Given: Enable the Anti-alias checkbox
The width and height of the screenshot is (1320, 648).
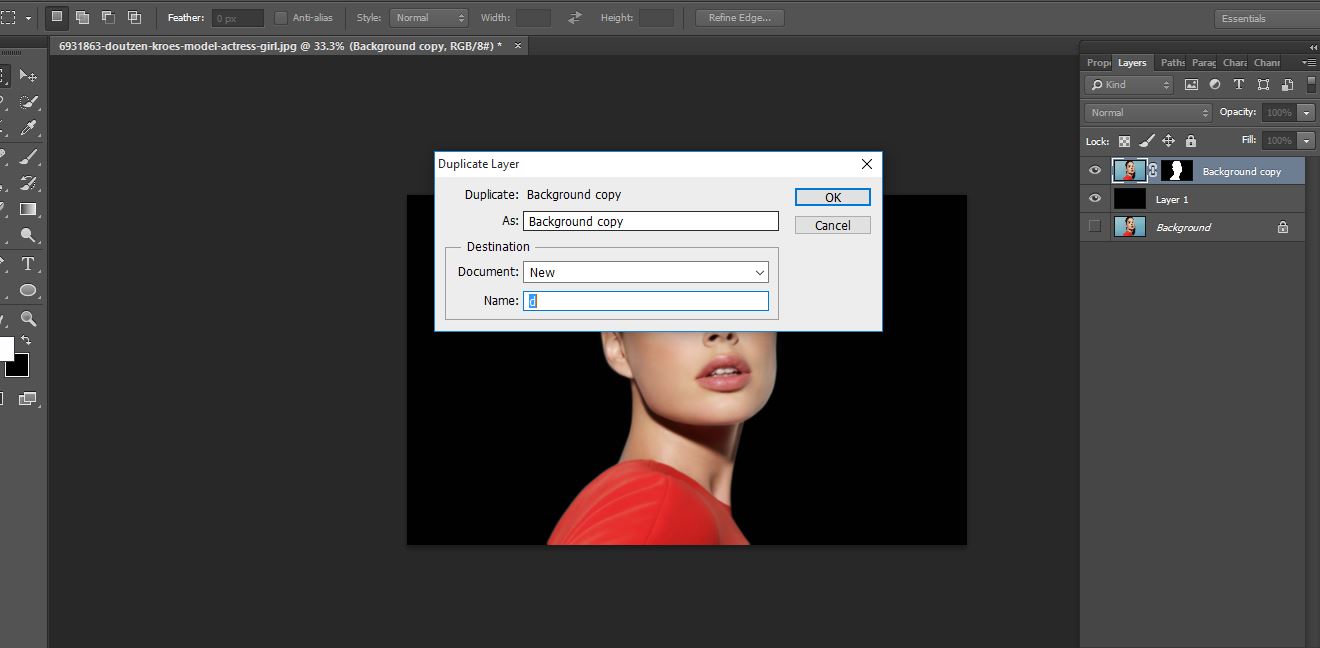Looking at the screenshot, I should point(281,17).
